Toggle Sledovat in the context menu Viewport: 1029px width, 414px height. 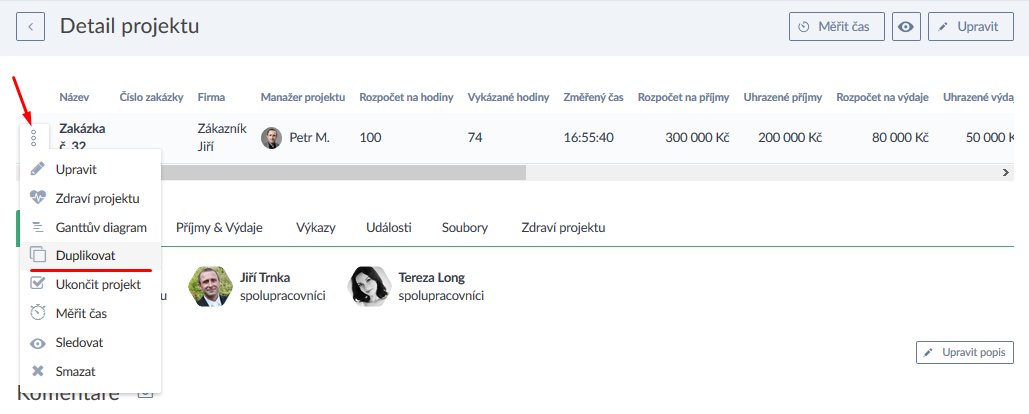79,342
